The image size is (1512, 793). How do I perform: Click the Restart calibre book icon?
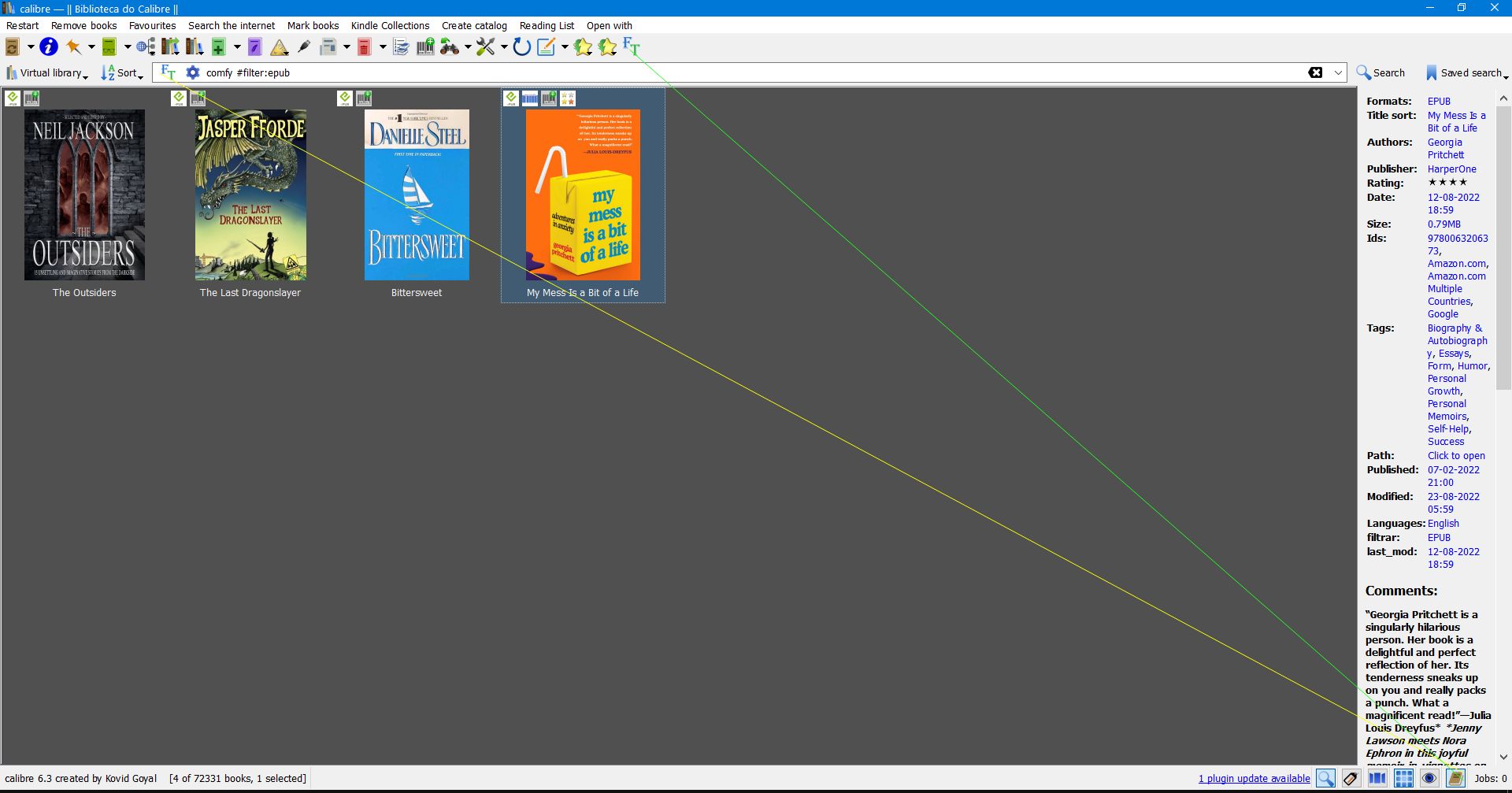coord(13,47)
